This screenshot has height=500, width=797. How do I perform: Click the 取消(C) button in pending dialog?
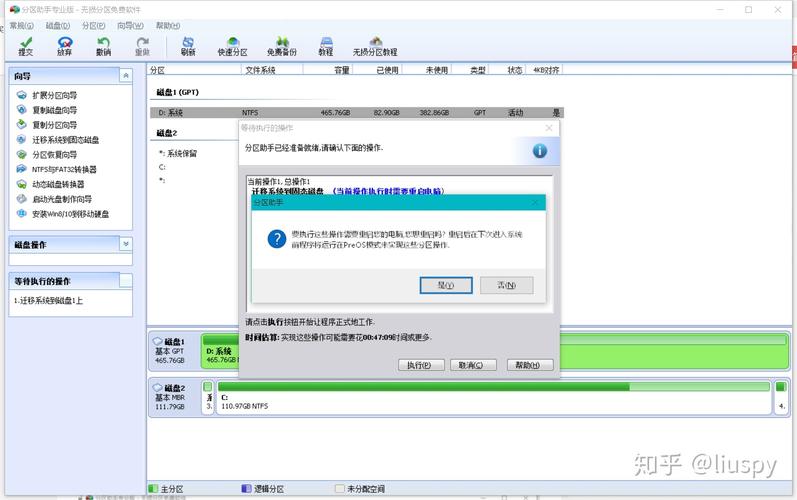pos(473,365)
